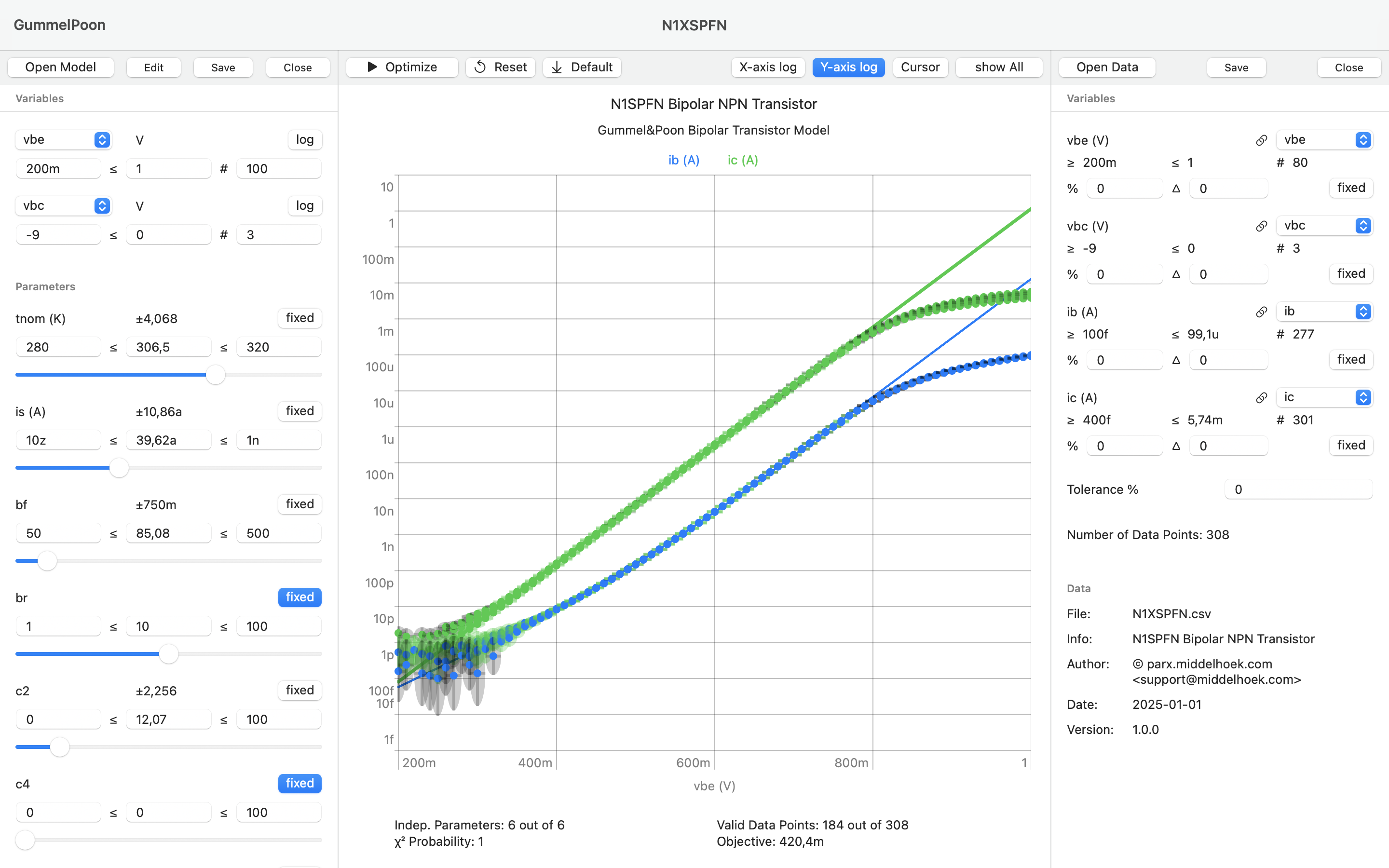Click the link icon beside ib (A)

(1261, 312)
